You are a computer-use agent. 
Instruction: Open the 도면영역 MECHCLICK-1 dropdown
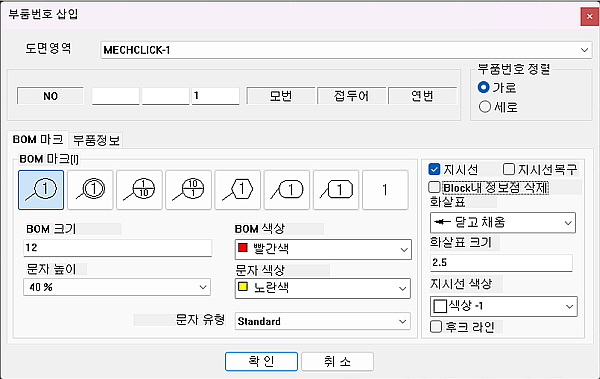click(x=346, y=50)
